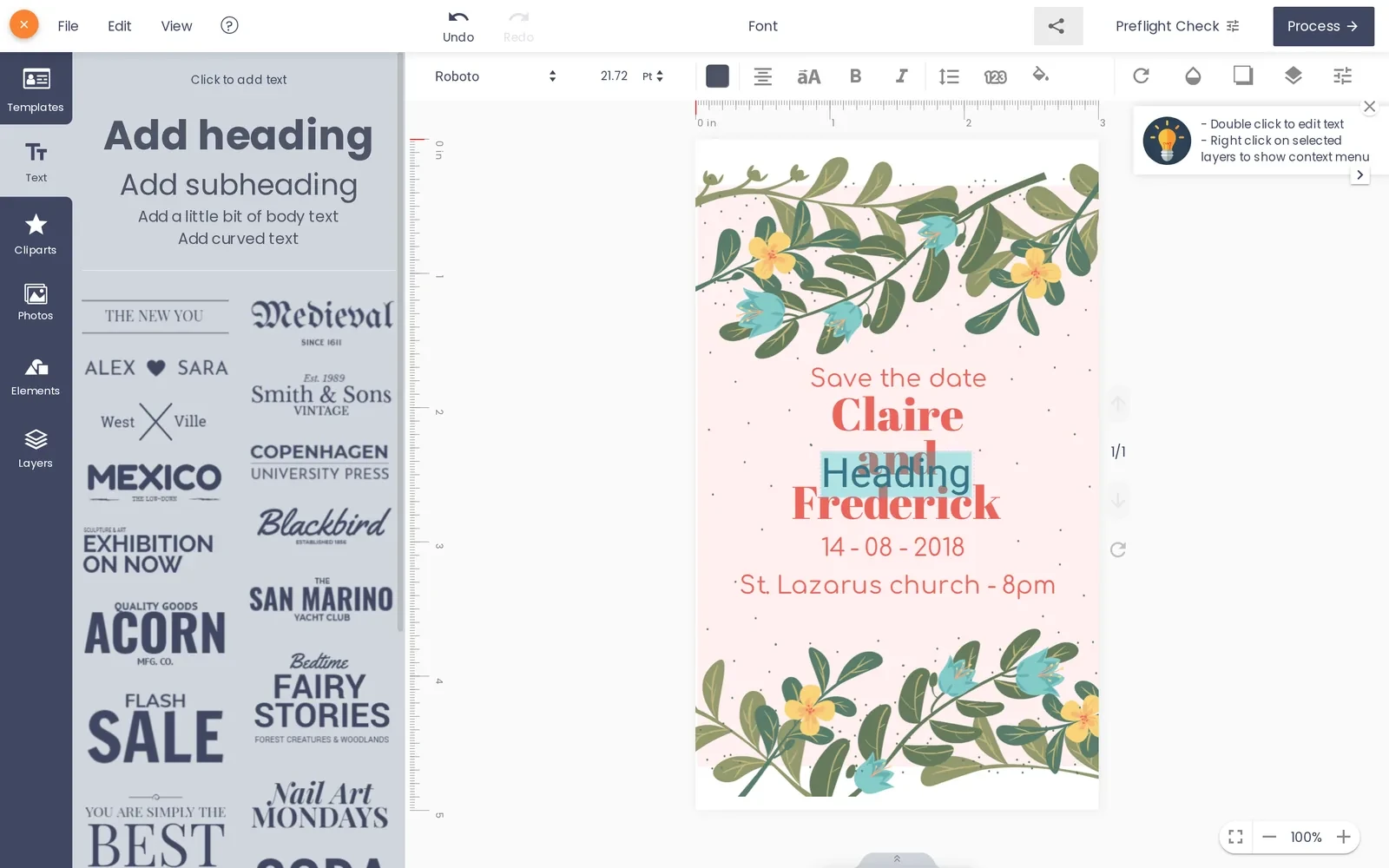Open the Cliparts panel
Screen dimensions: 1389x868
click(x=36, y=234)
